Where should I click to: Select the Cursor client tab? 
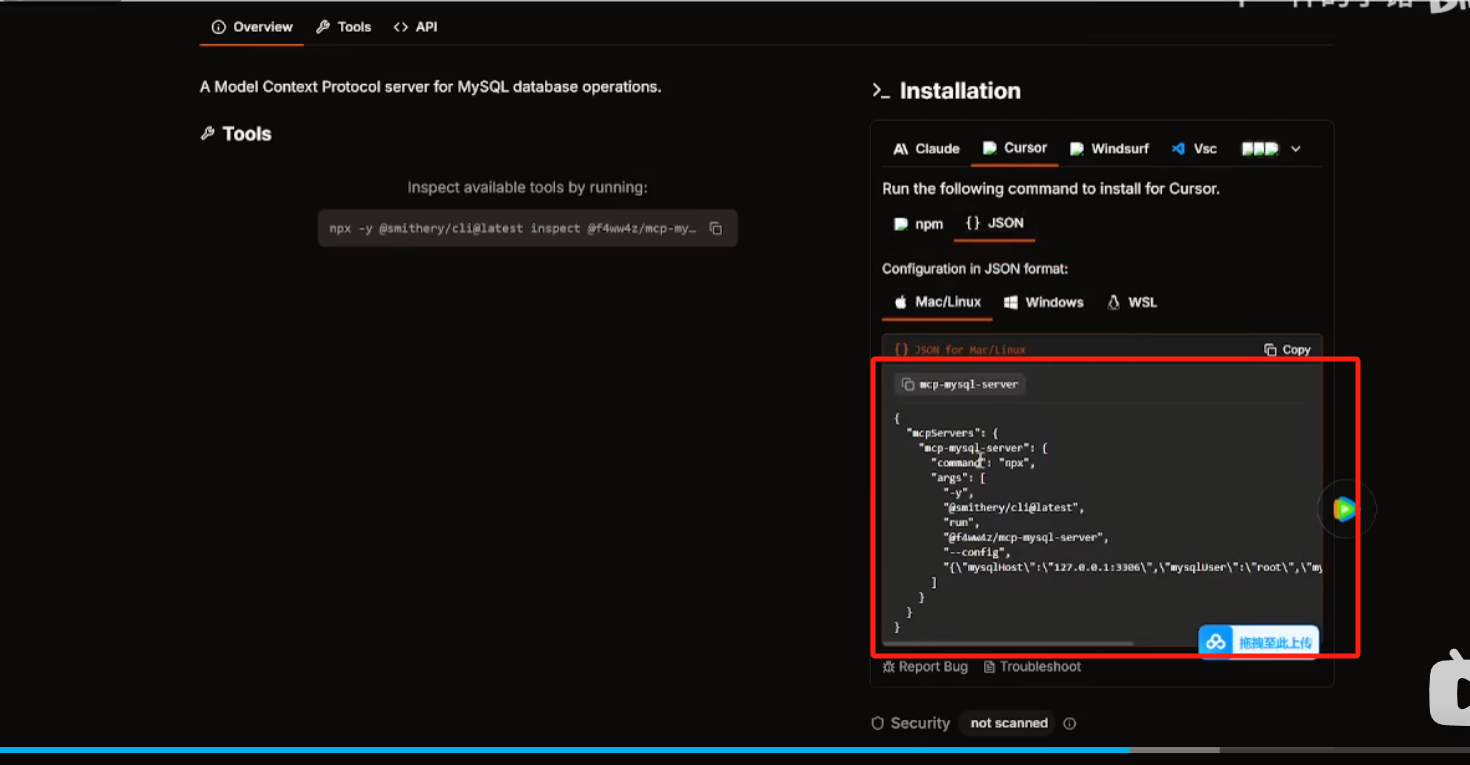click(x=1015, y=148)
